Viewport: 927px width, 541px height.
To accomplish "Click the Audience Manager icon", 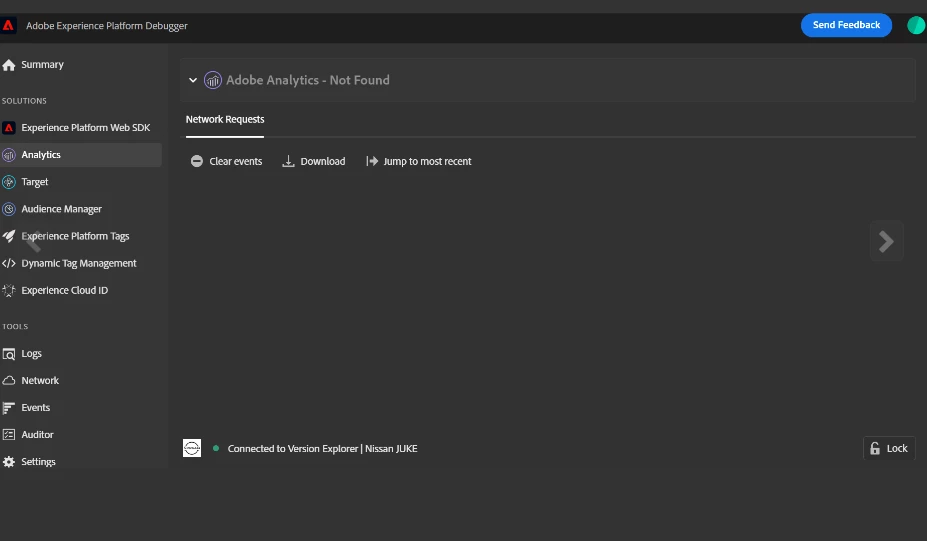I will [x=8, y=209].
